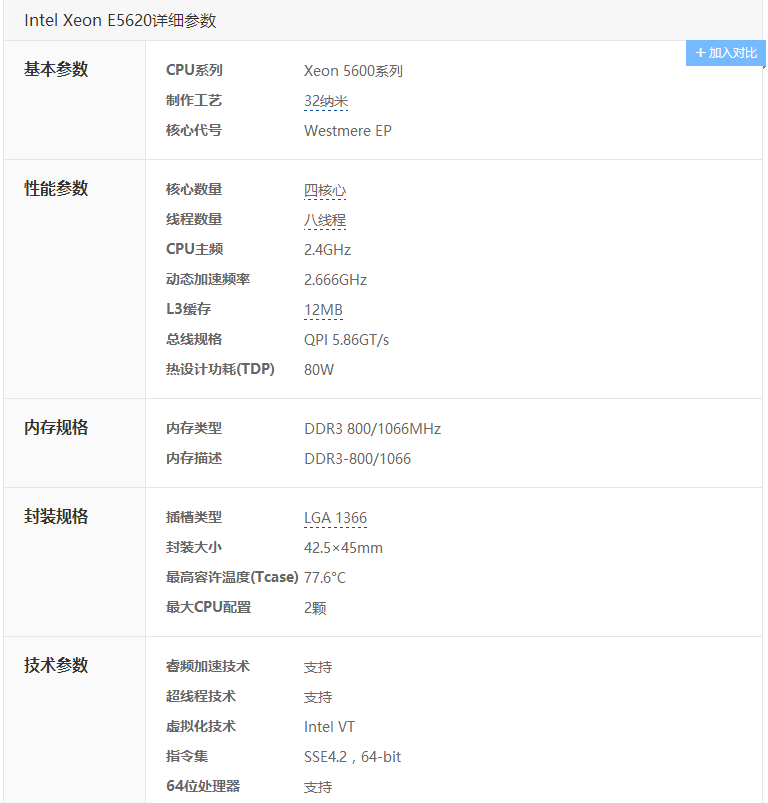Open the 八线程 thread count link
Image resolution: width=768 pixels, height=803 pixels.
[x=325, y=220]
